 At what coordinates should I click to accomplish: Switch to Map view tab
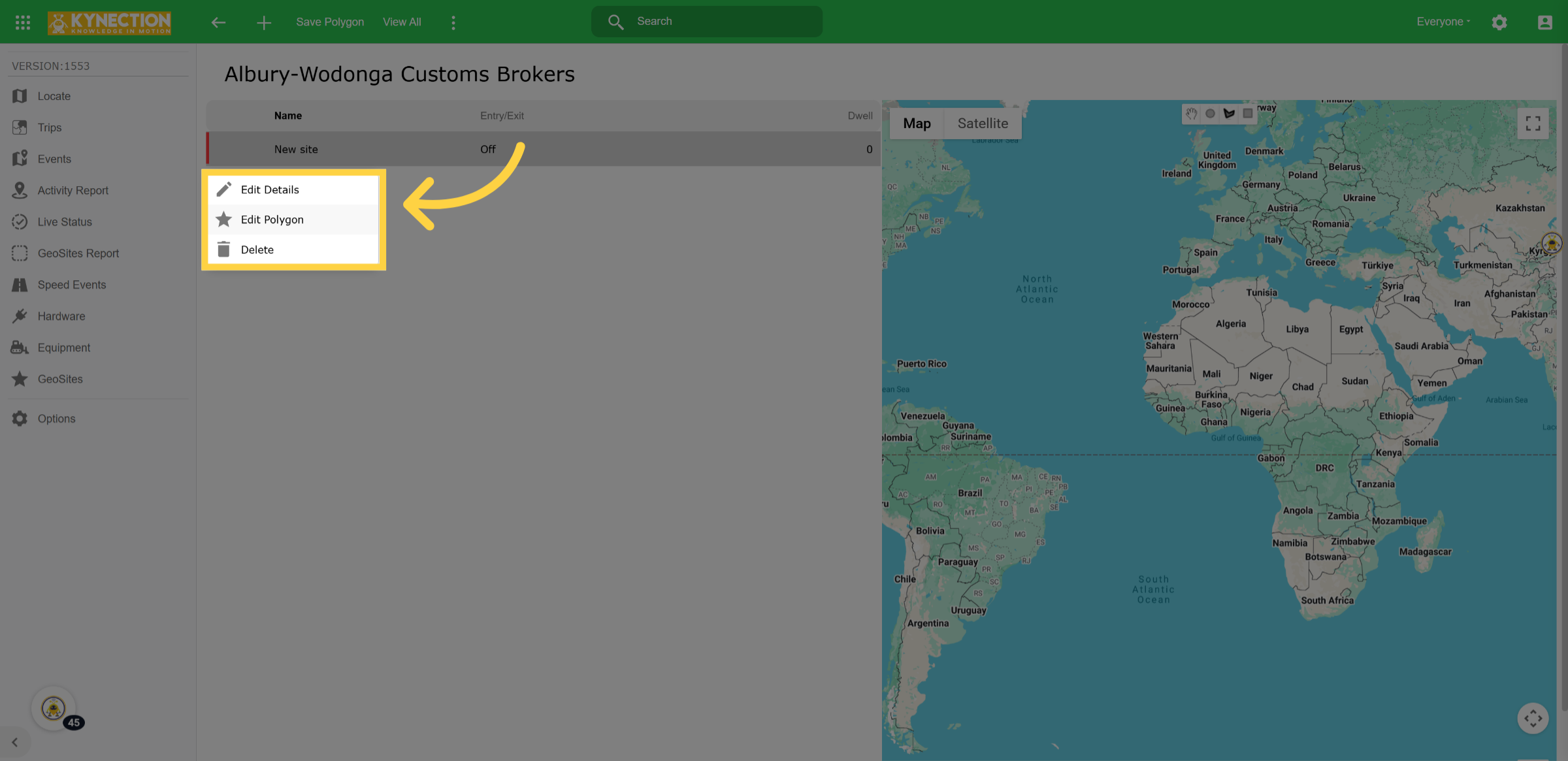[917, 123]
